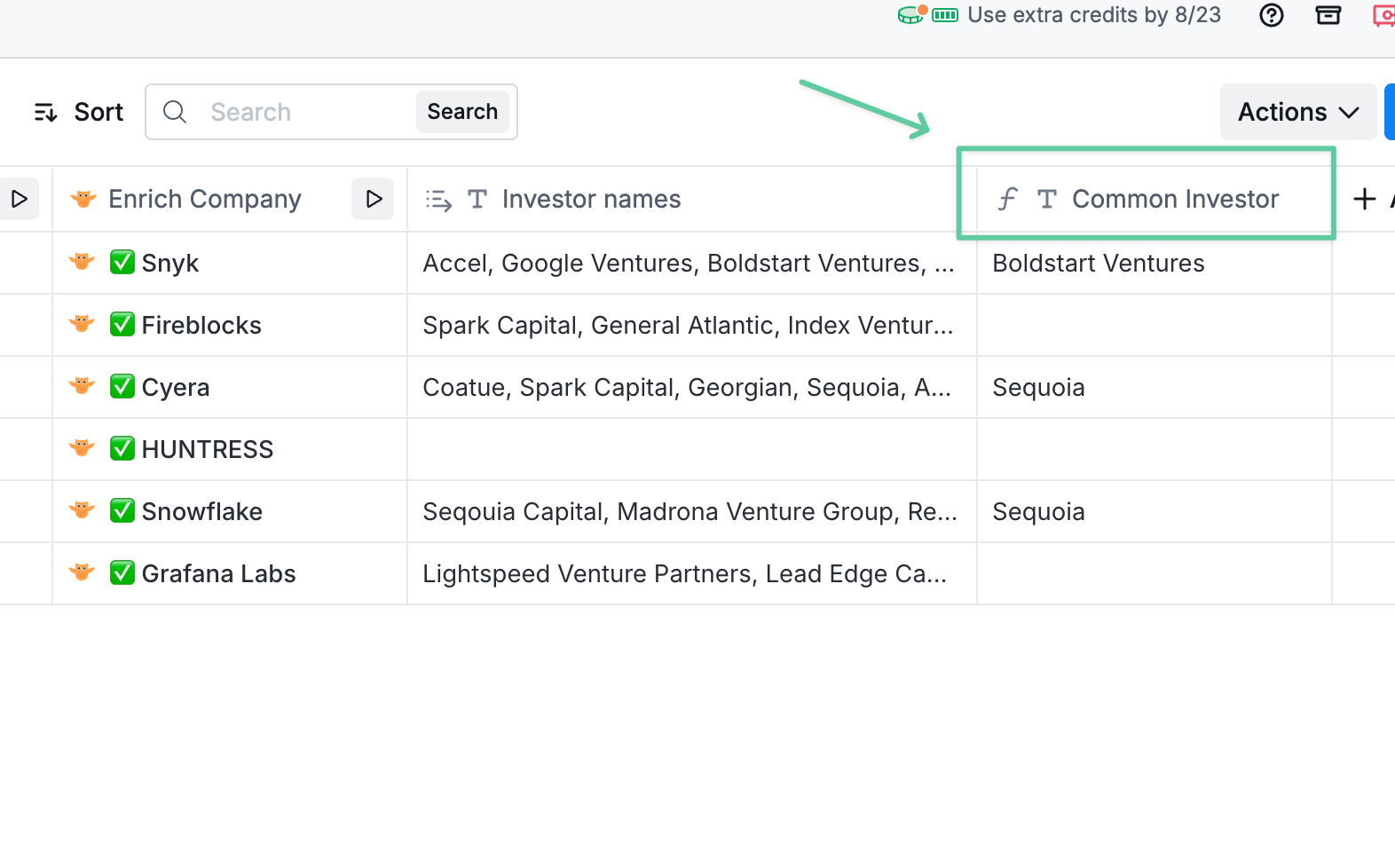The width and height of the screenshot is (1395, 868).
Task: Click the bat icon in Cyera row
Action: click(83, 386)
